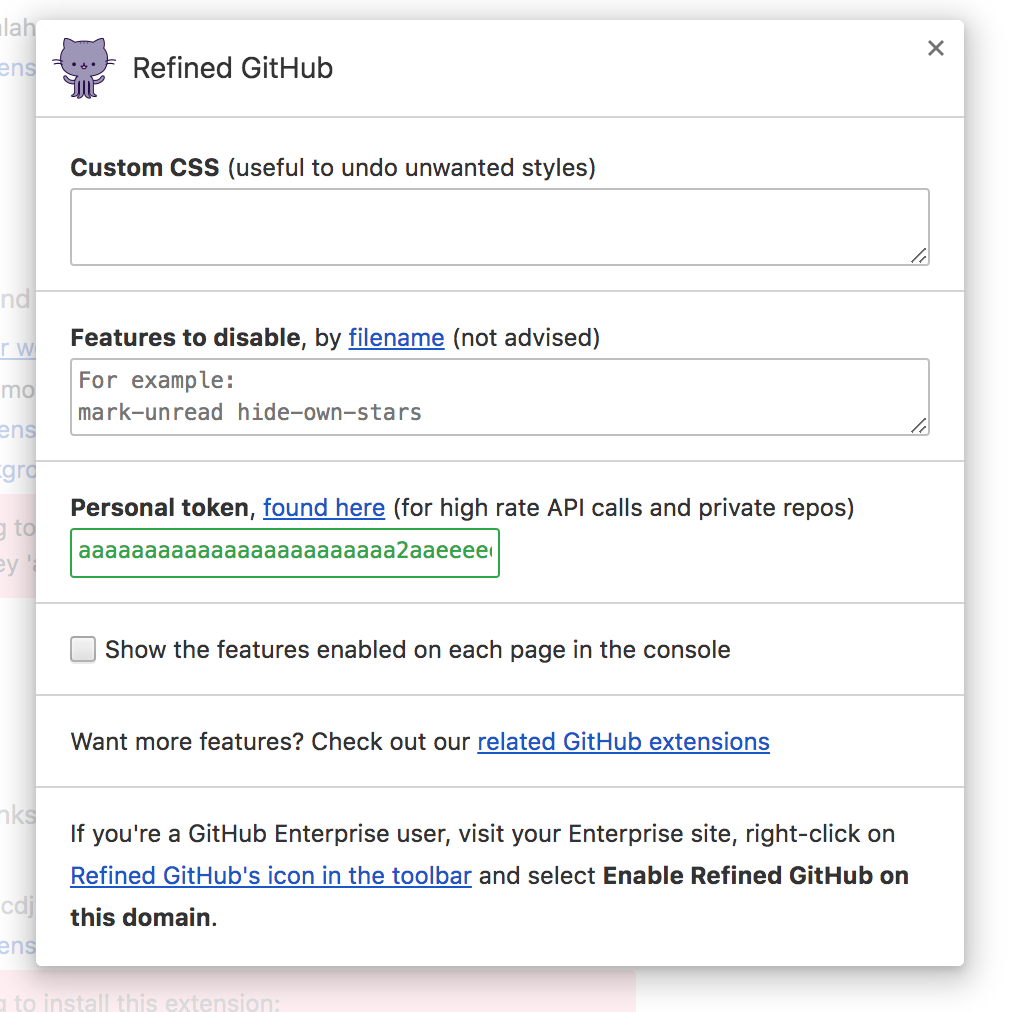Open the filename link

(396, 338)
